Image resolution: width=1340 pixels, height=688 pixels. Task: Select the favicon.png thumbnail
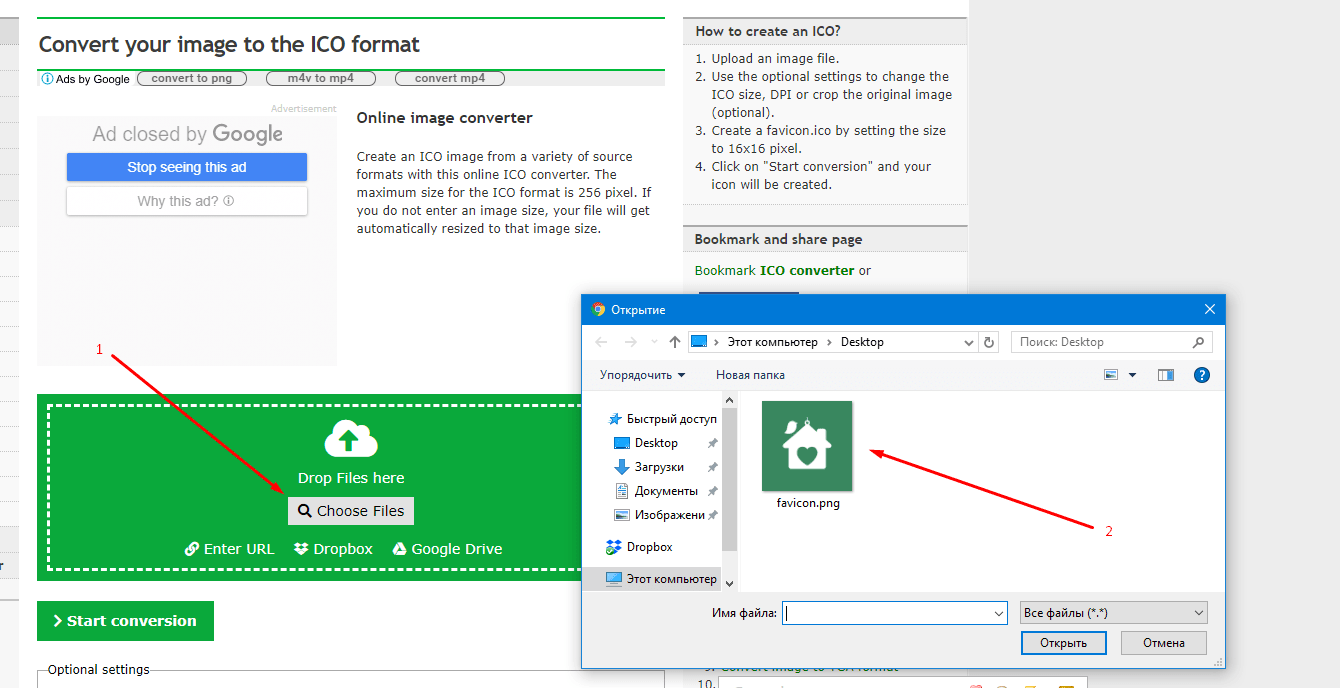(807, 446)
